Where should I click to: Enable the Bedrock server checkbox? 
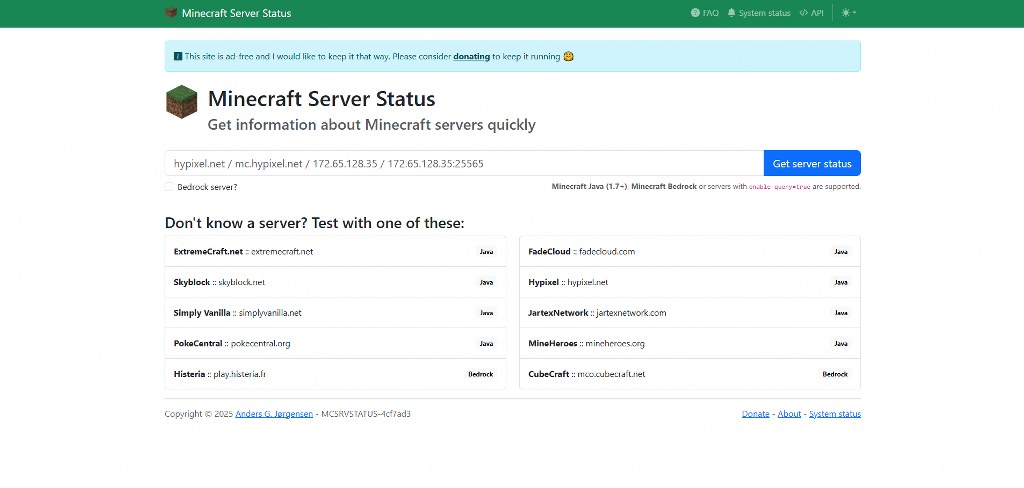(x=169, y=187)
